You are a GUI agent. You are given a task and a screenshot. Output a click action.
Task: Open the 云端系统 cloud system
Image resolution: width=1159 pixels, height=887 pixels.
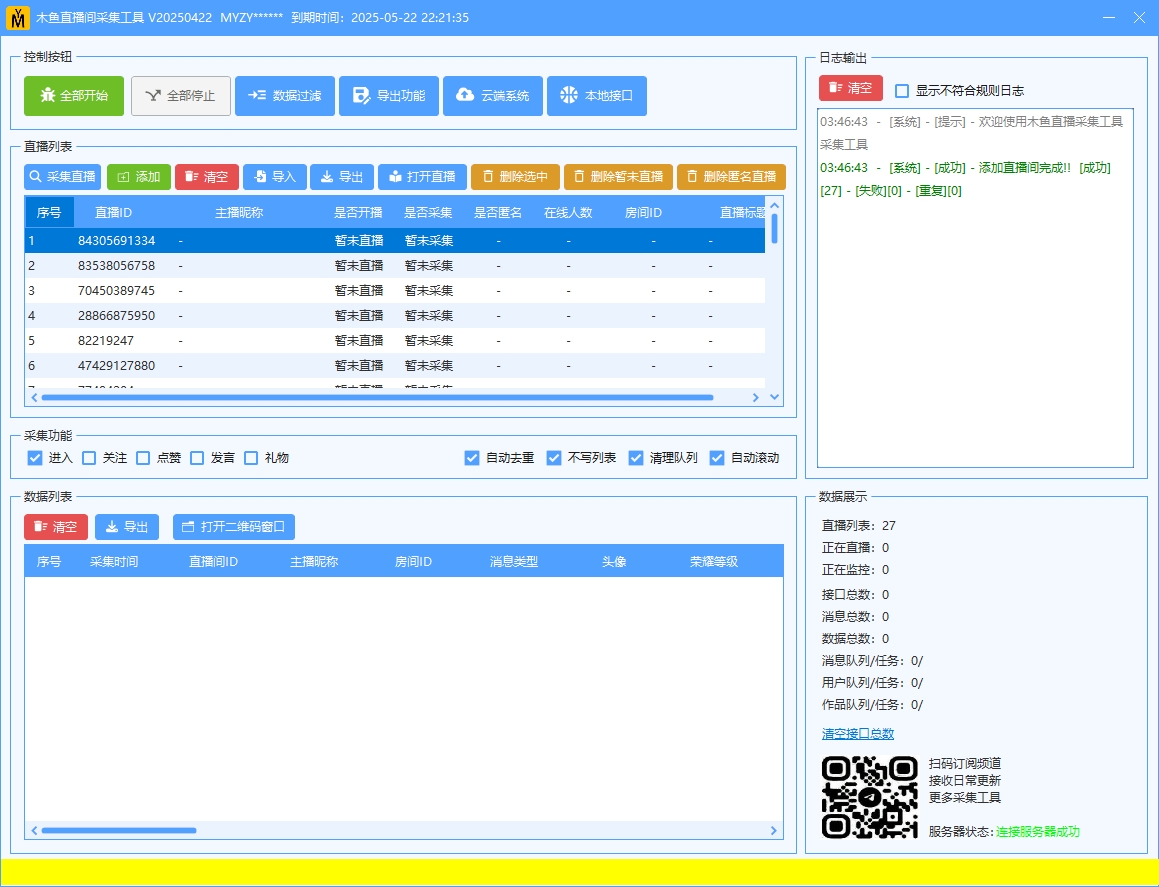coord(493,96)
